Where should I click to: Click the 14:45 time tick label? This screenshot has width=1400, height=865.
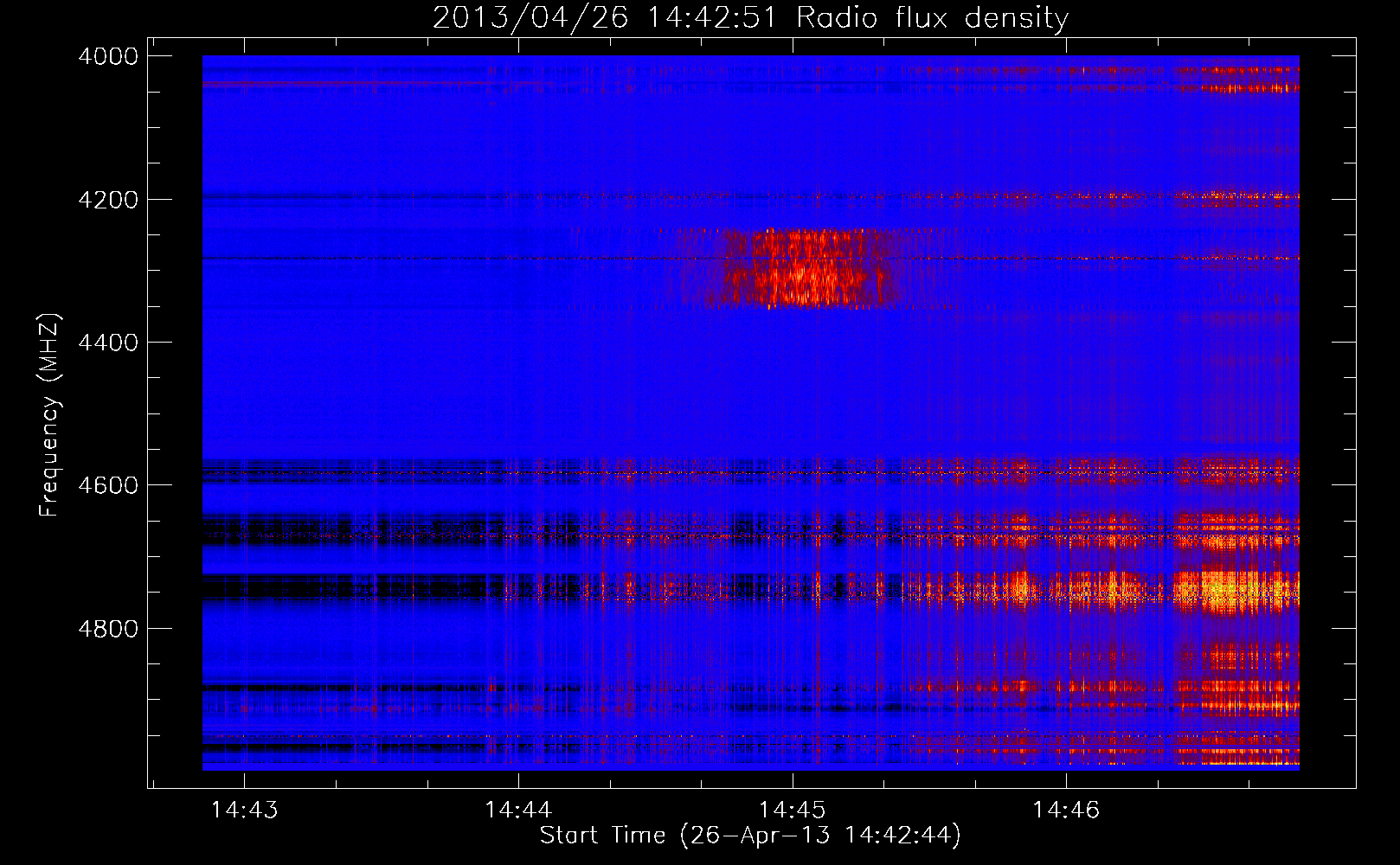(x=792, y=810)
